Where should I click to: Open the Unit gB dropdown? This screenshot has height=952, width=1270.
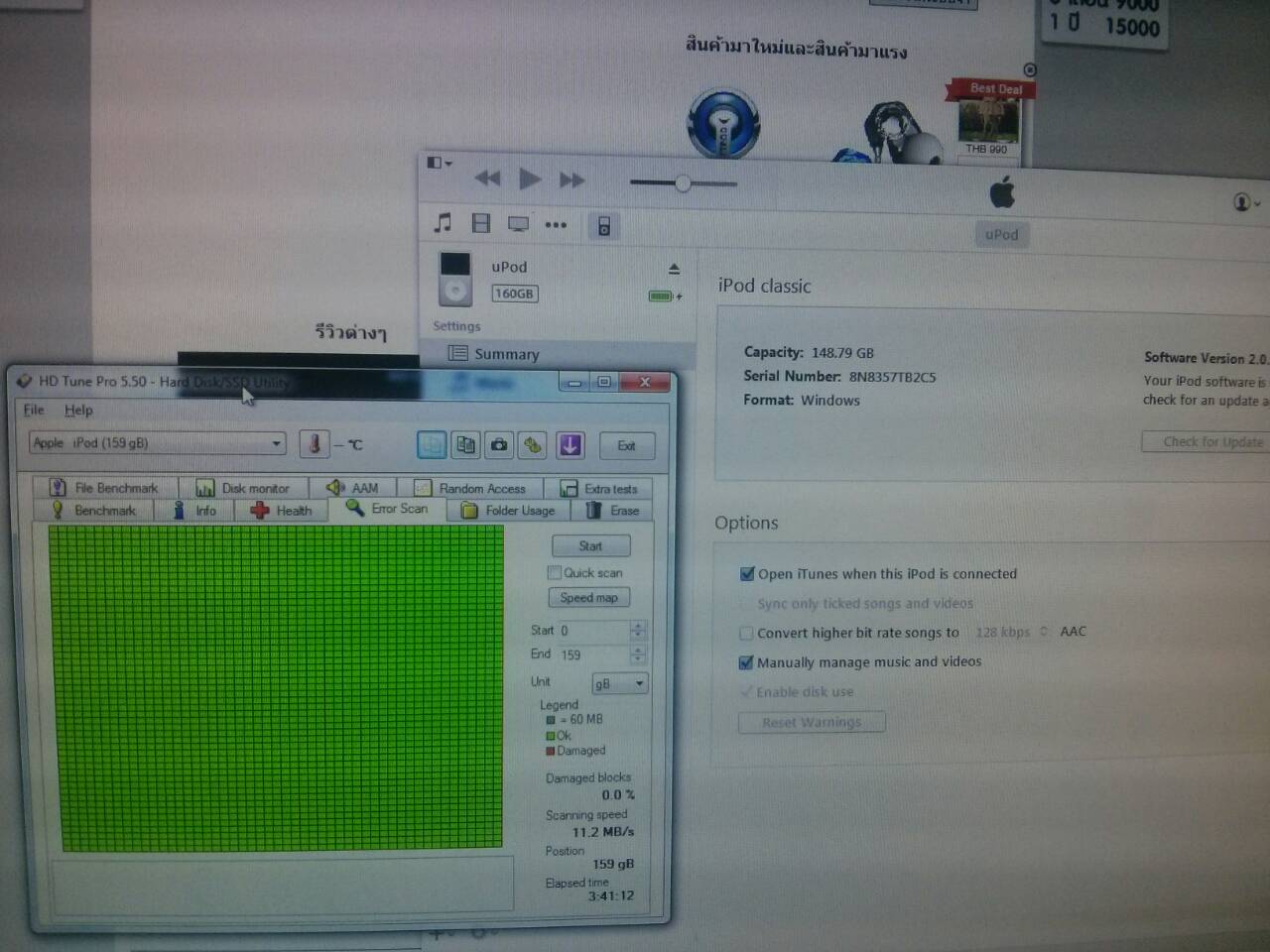coord(620,683)
